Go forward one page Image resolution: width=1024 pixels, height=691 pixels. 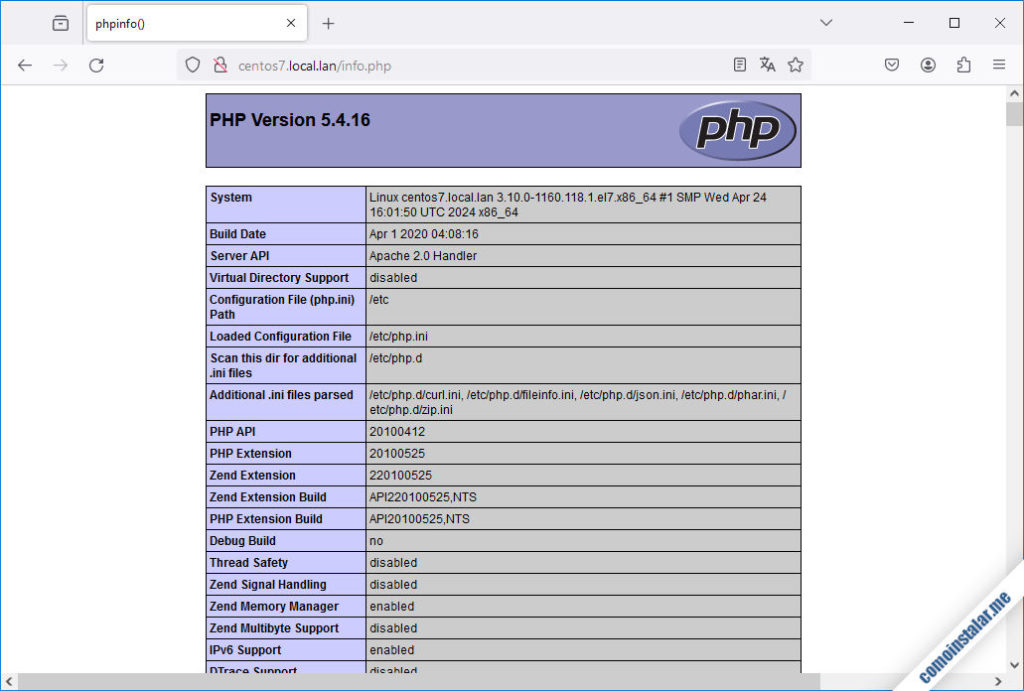pyautogui.click(x=60, y=65)
